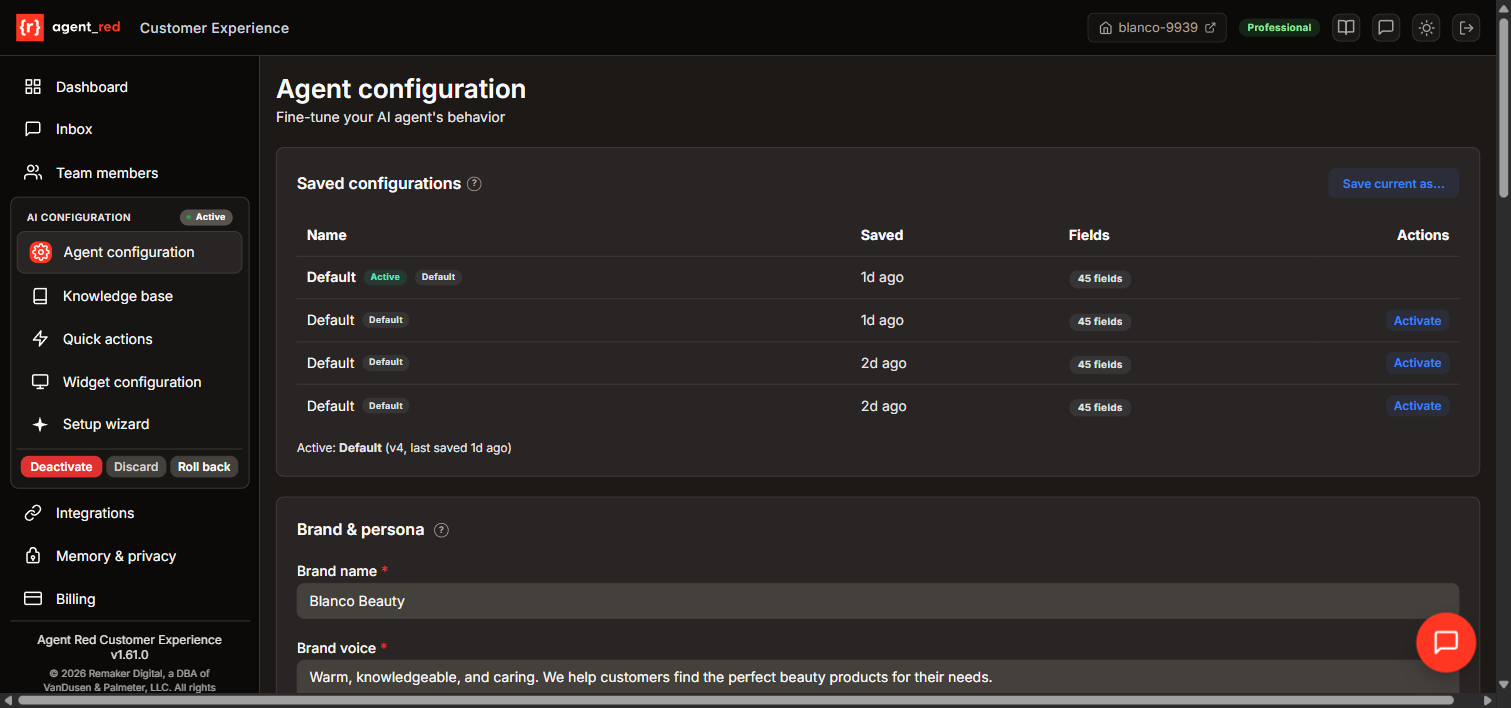Open Memory & privacy lock icon

pyautogui.click(x=32, y=556)
